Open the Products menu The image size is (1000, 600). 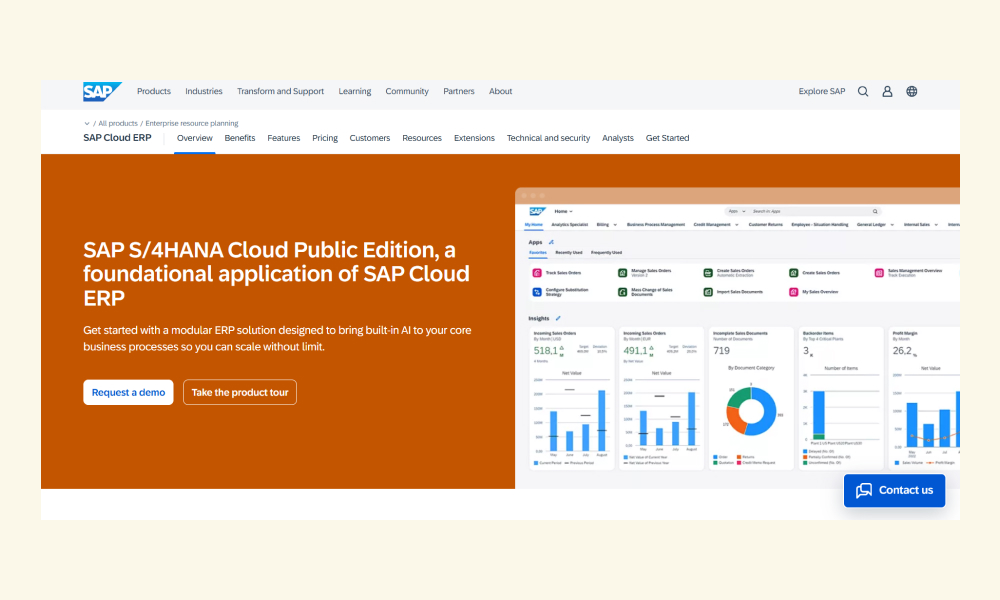tap(154, 91)
